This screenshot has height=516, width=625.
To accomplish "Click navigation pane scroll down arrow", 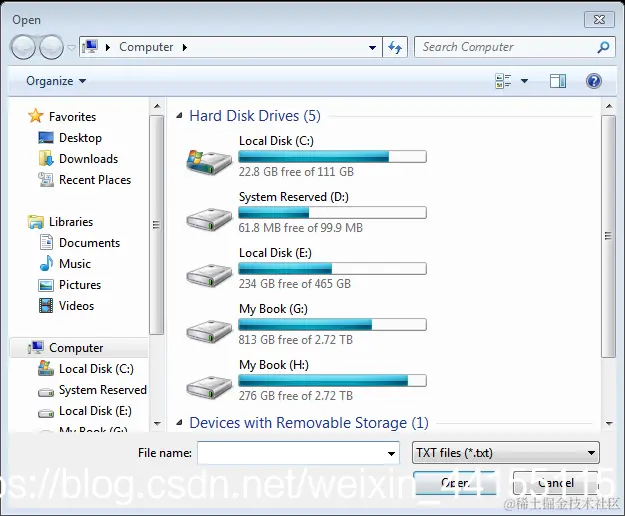I will pyautogui.click(x=157, y=423).
